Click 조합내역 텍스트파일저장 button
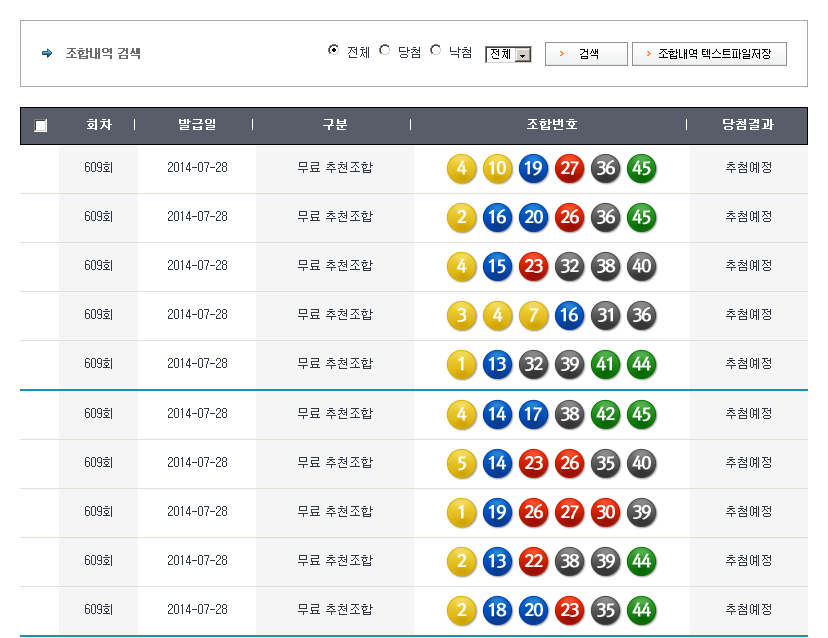 [x=709, y=54]
